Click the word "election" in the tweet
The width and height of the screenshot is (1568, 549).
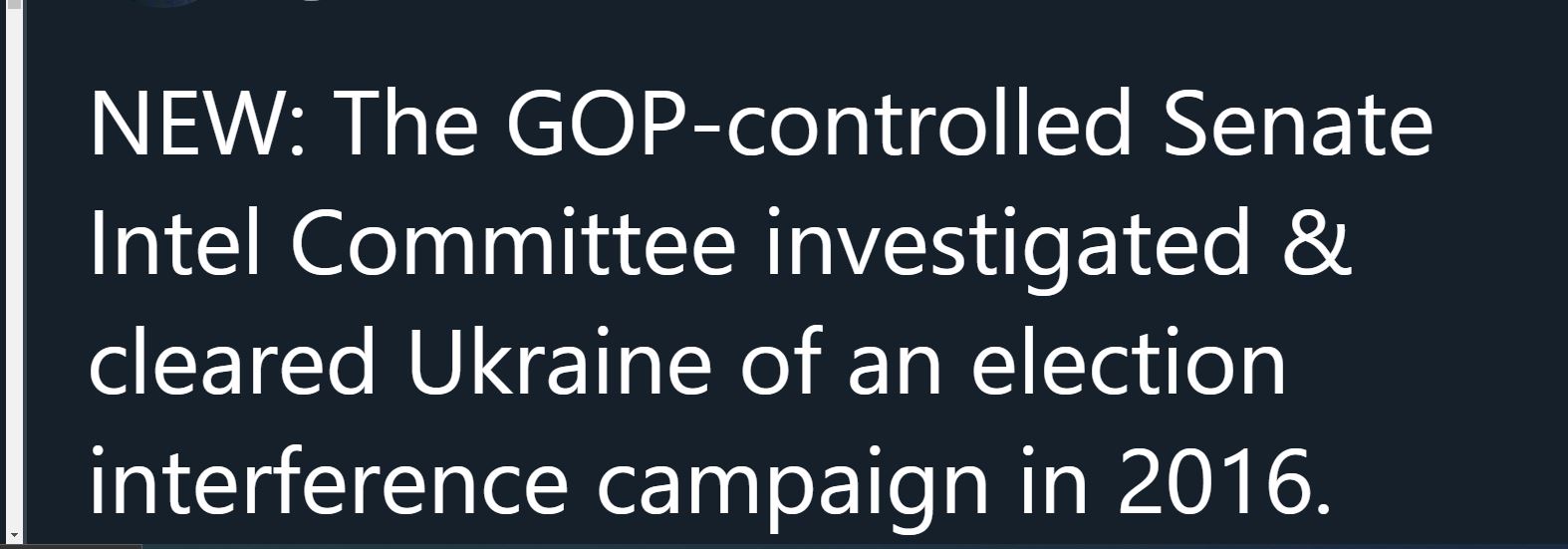(1129, 362)
